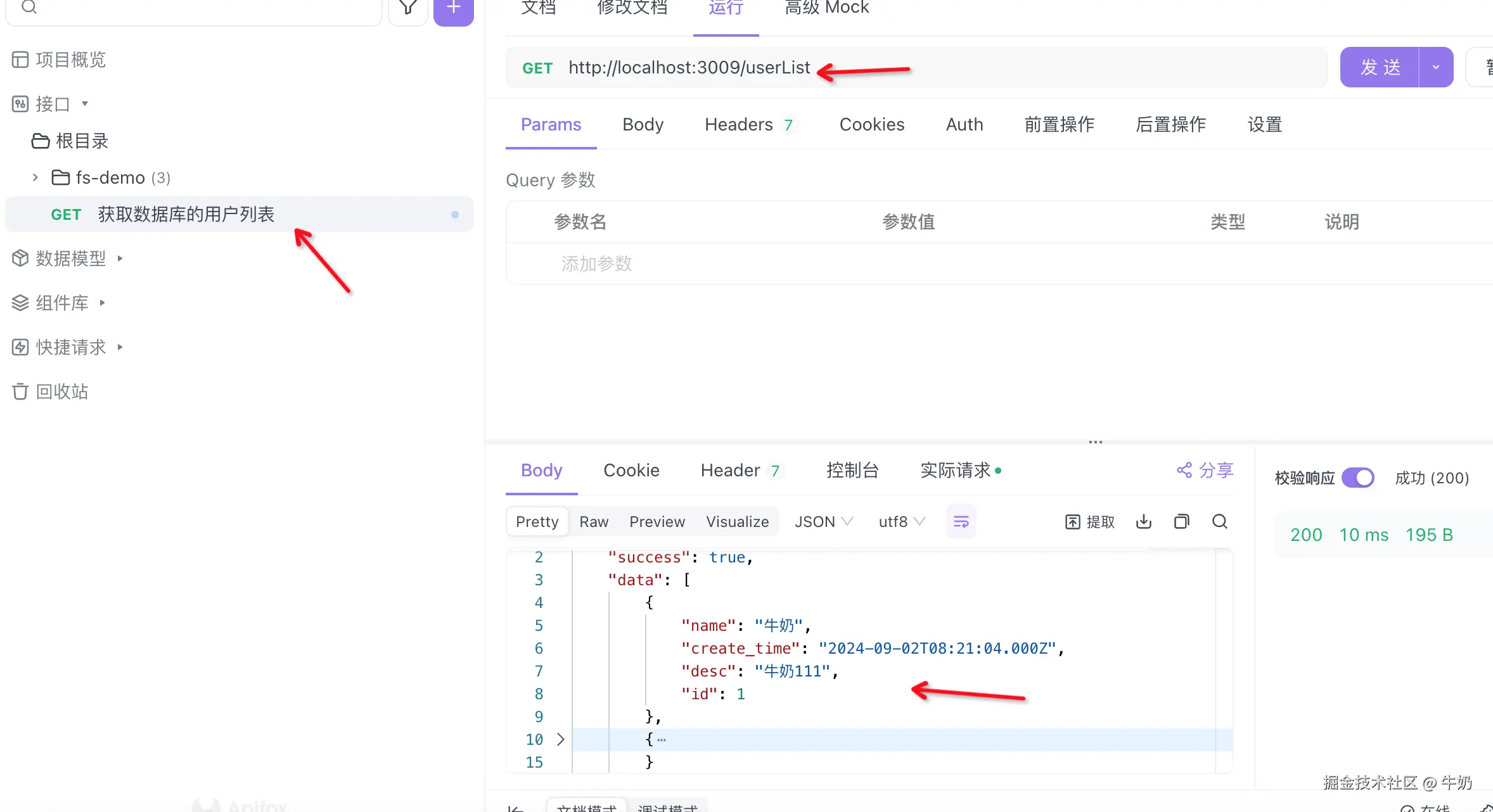Expand collapsed JSON object on line 10
This screenshot has height=812, width=1493.
coord(560,739)
